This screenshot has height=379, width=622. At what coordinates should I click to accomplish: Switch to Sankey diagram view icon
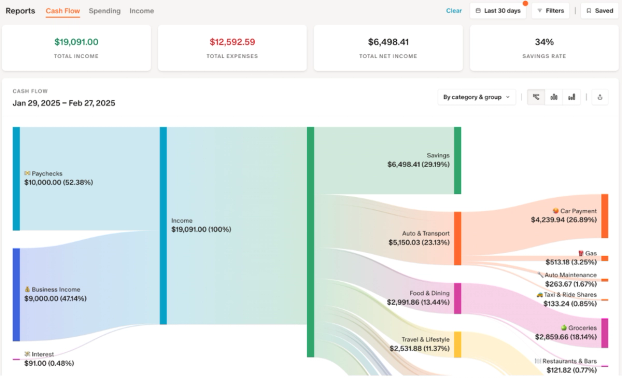(536, 97)
